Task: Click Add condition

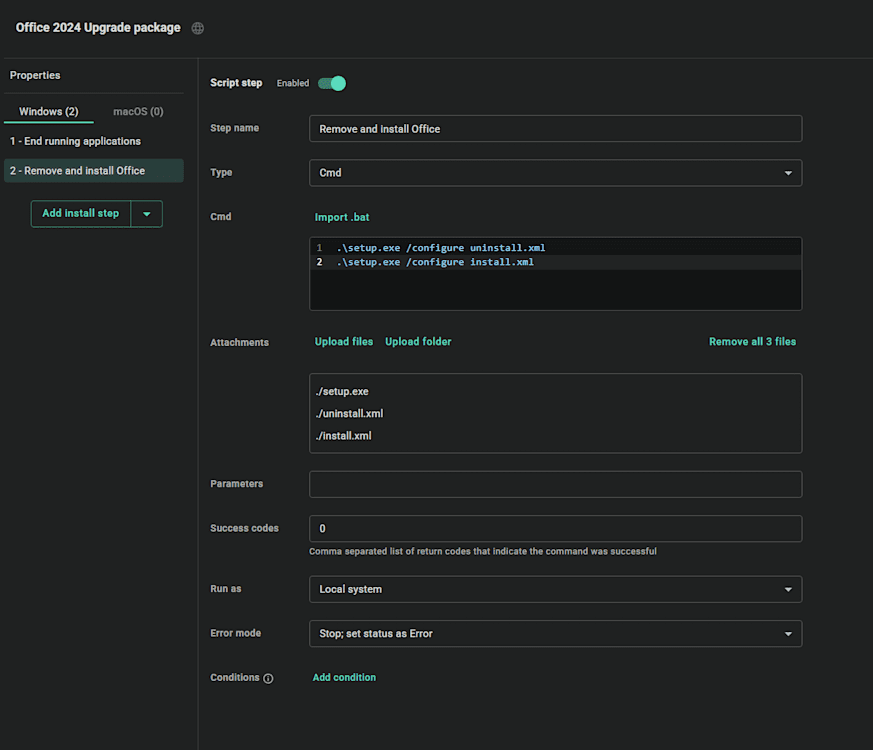Action: point(344,677)
